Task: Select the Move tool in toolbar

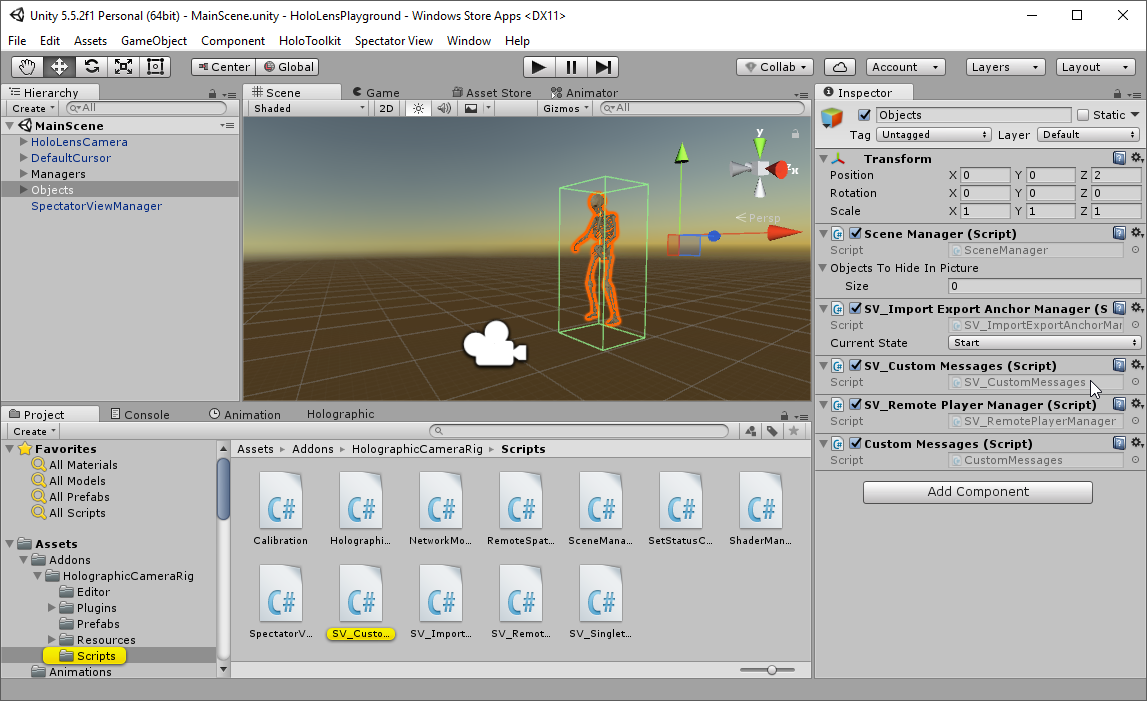Action: 60,67
